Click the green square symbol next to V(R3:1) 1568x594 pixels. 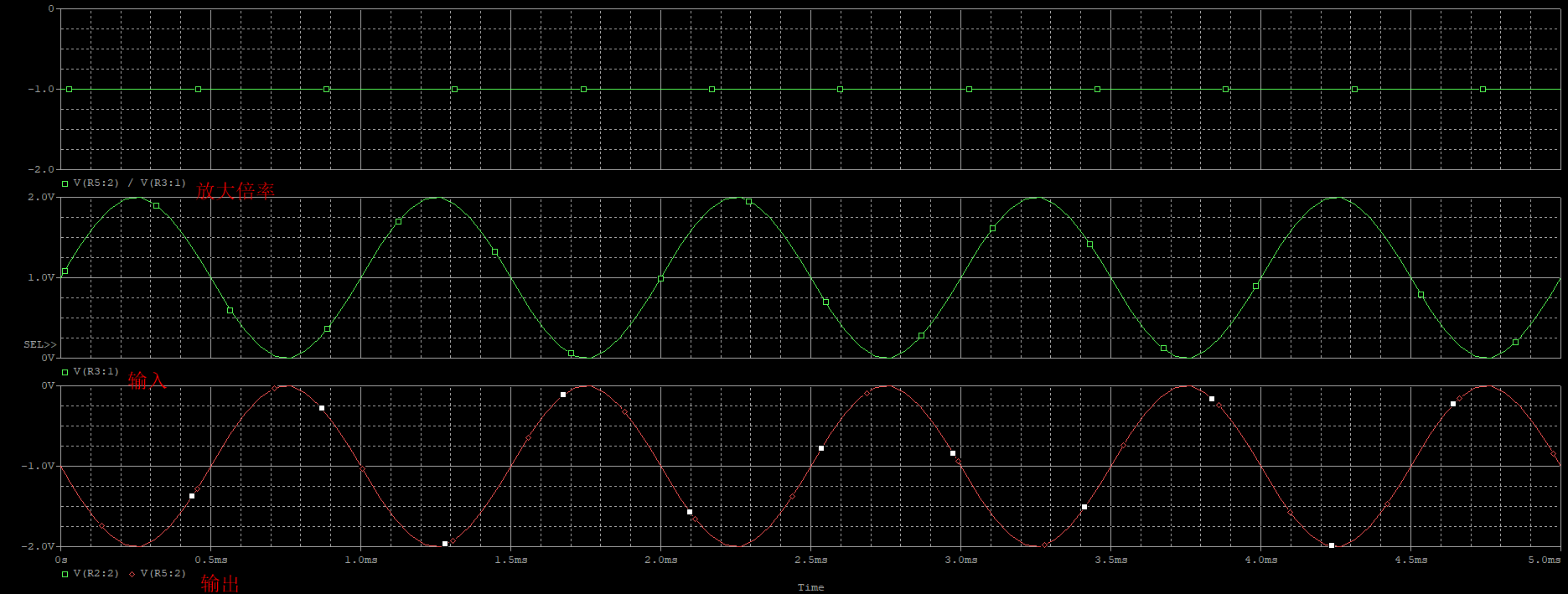tap(65, 372)
